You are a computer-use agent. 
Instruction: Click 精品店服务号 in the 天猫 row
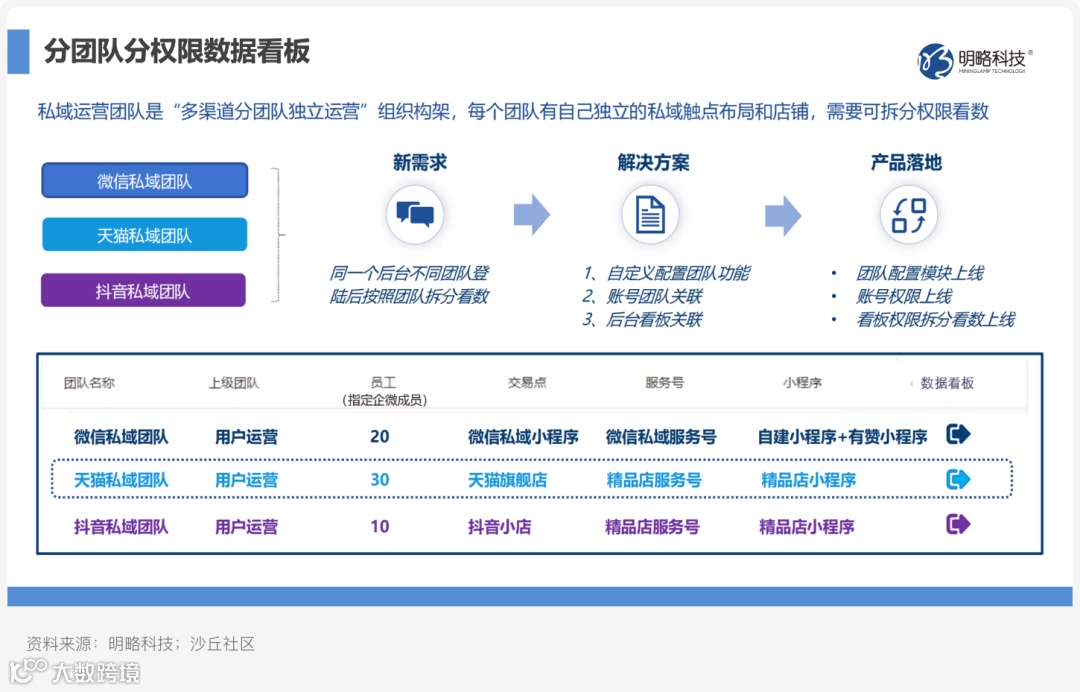pyautogui.click(x=654, y=480)
